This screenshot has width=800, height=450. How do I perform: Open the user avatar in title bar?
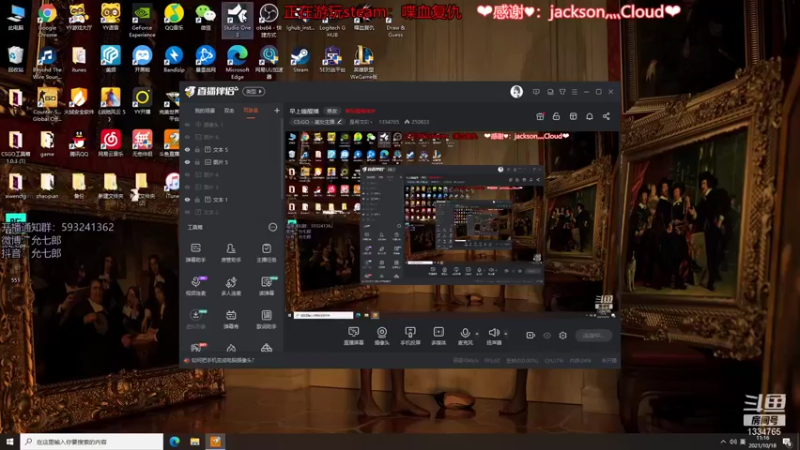516,92
